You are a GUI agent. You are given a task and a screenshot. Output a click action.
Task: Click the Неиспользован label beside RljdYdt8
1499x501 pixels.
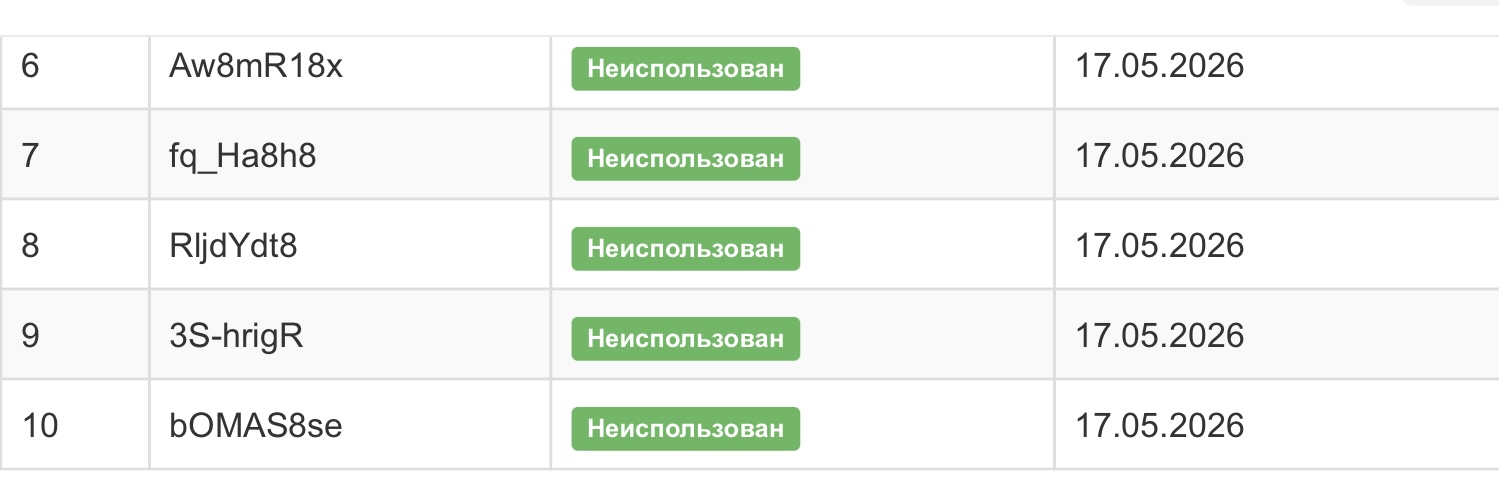point(685,249)
